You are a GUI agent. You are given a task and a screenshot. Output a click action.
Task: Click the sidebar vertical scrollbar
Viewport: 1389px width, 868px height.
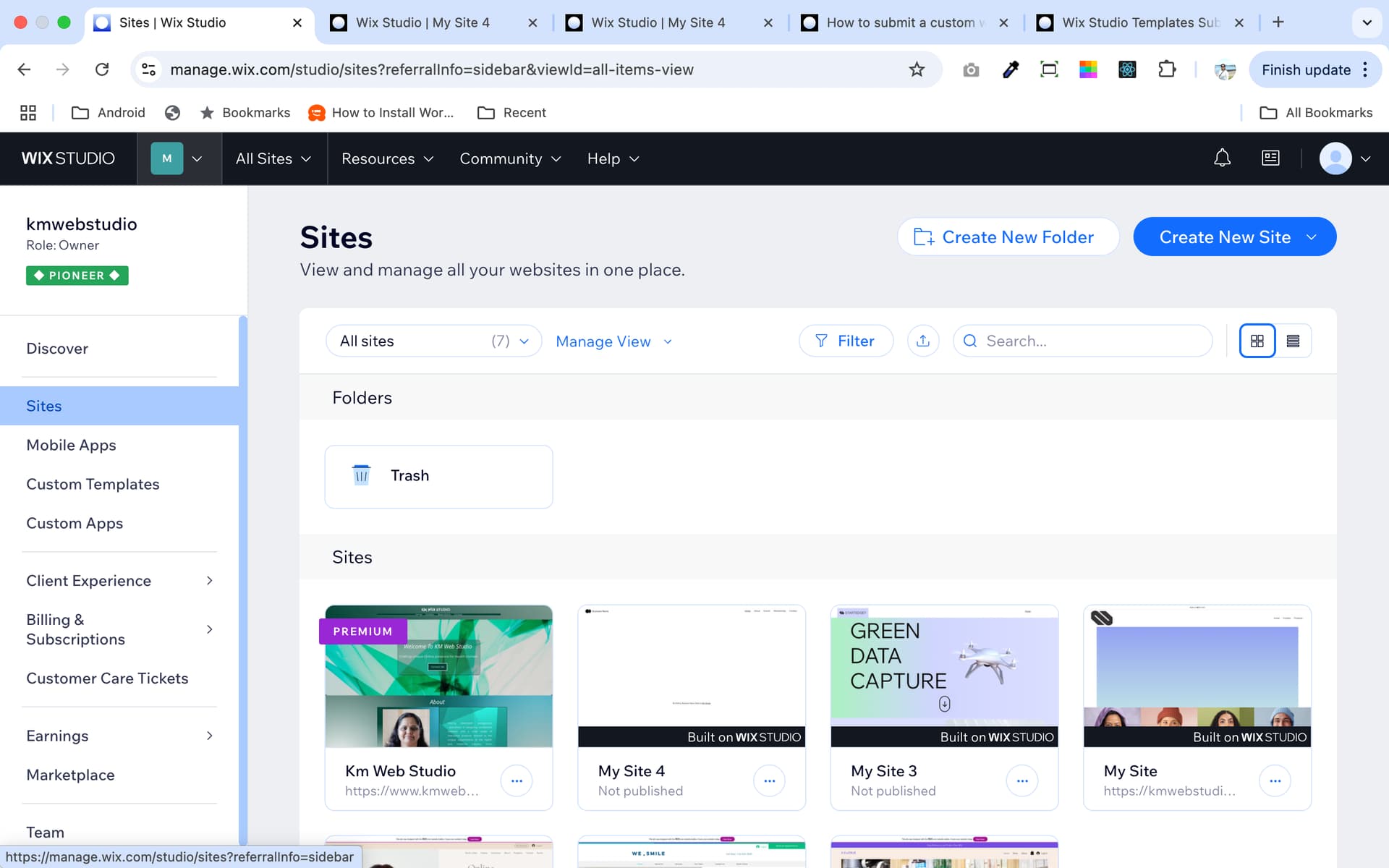tap(243, 579)
